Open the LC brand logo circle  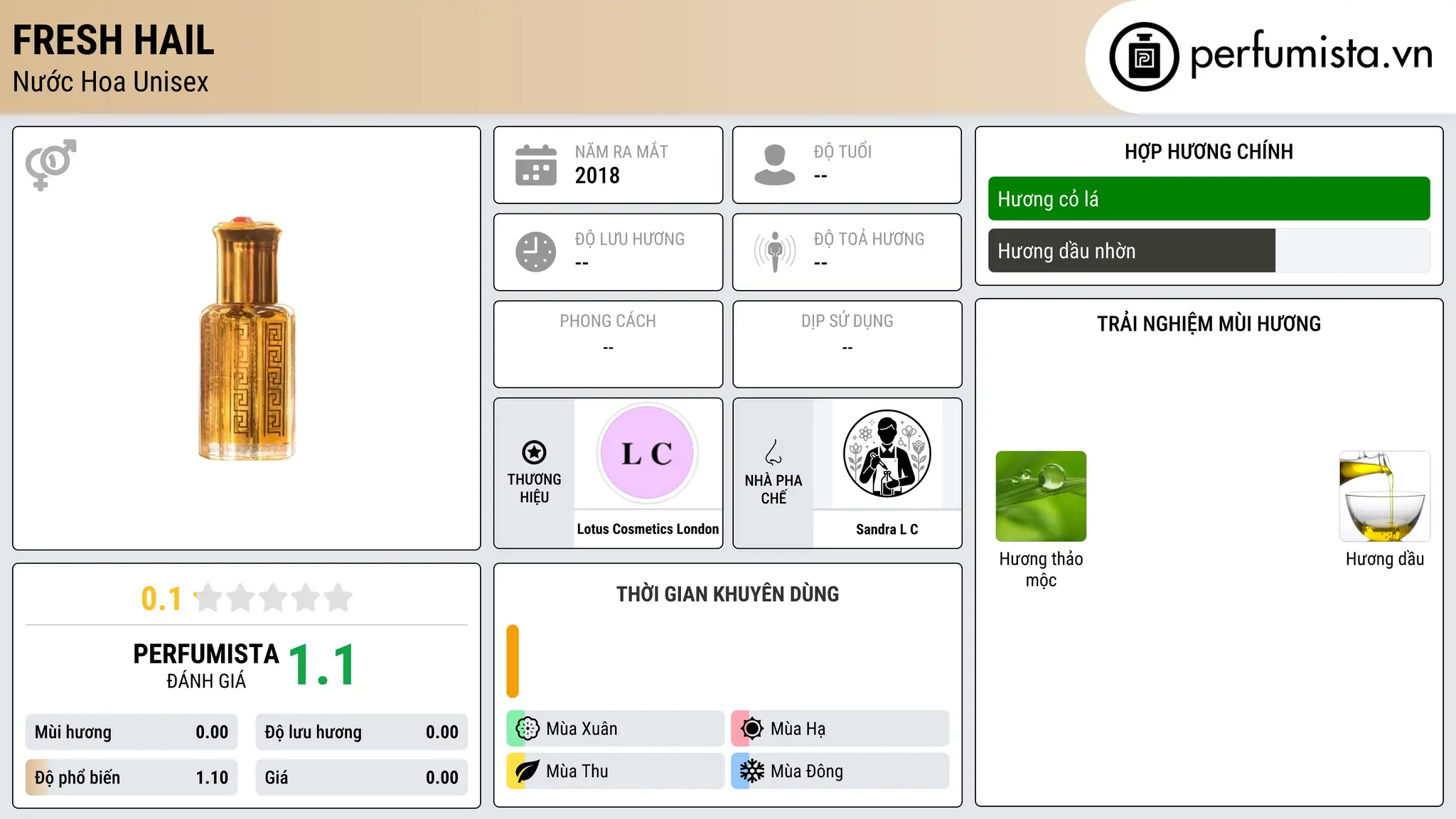[x=647, y=454]
